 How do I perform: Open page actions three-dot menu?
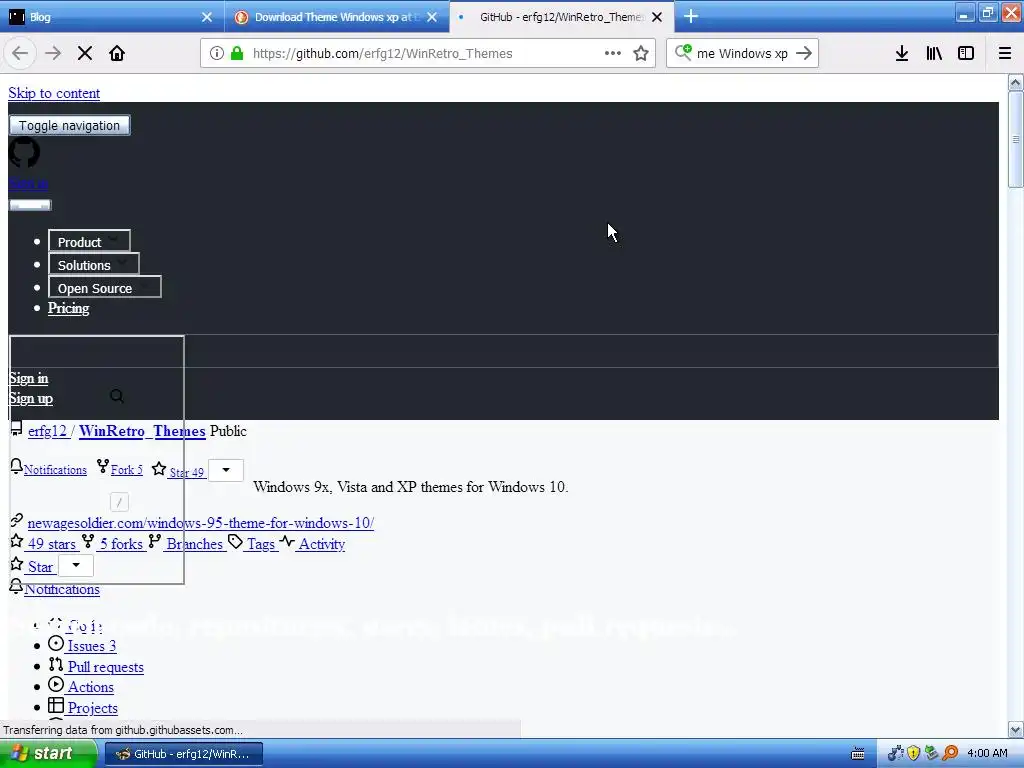coord(613,54)
